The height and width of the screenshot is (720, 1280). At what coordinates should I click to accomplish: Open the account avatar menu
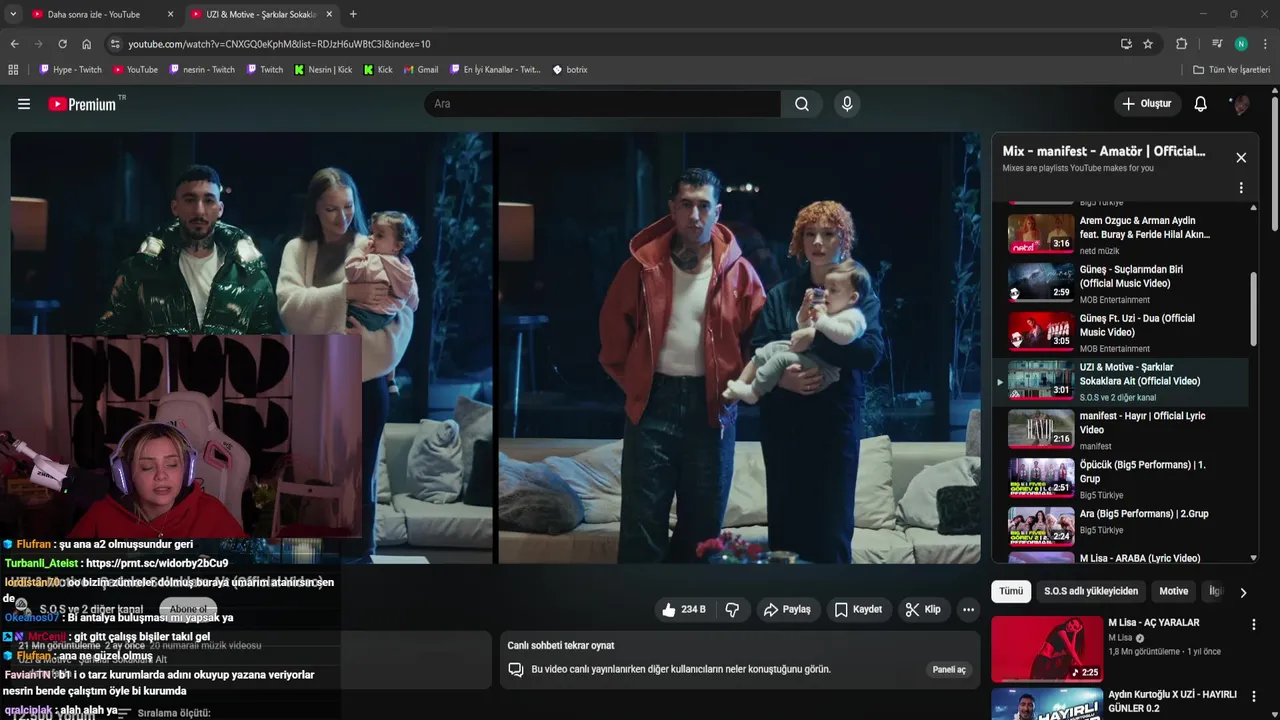pos(1240,104)
